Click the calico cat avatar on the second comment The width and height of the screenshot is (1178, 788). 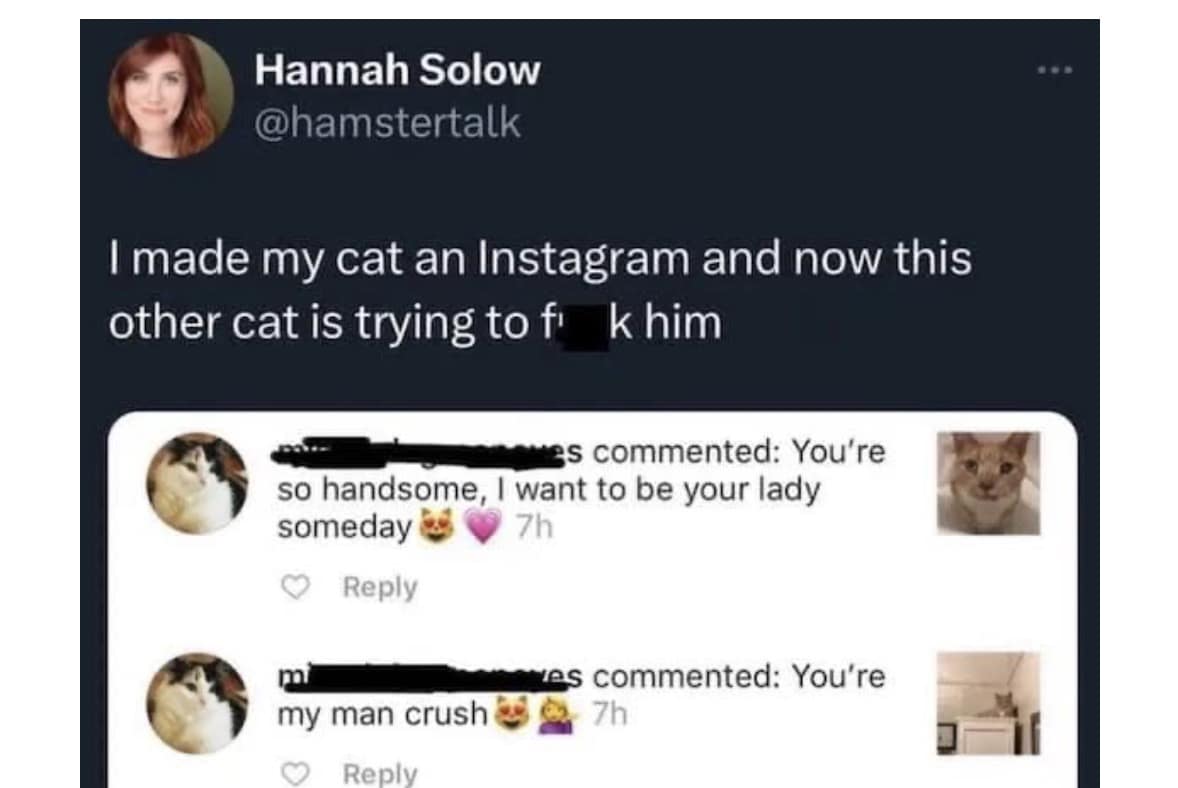(x=197, y=703)
